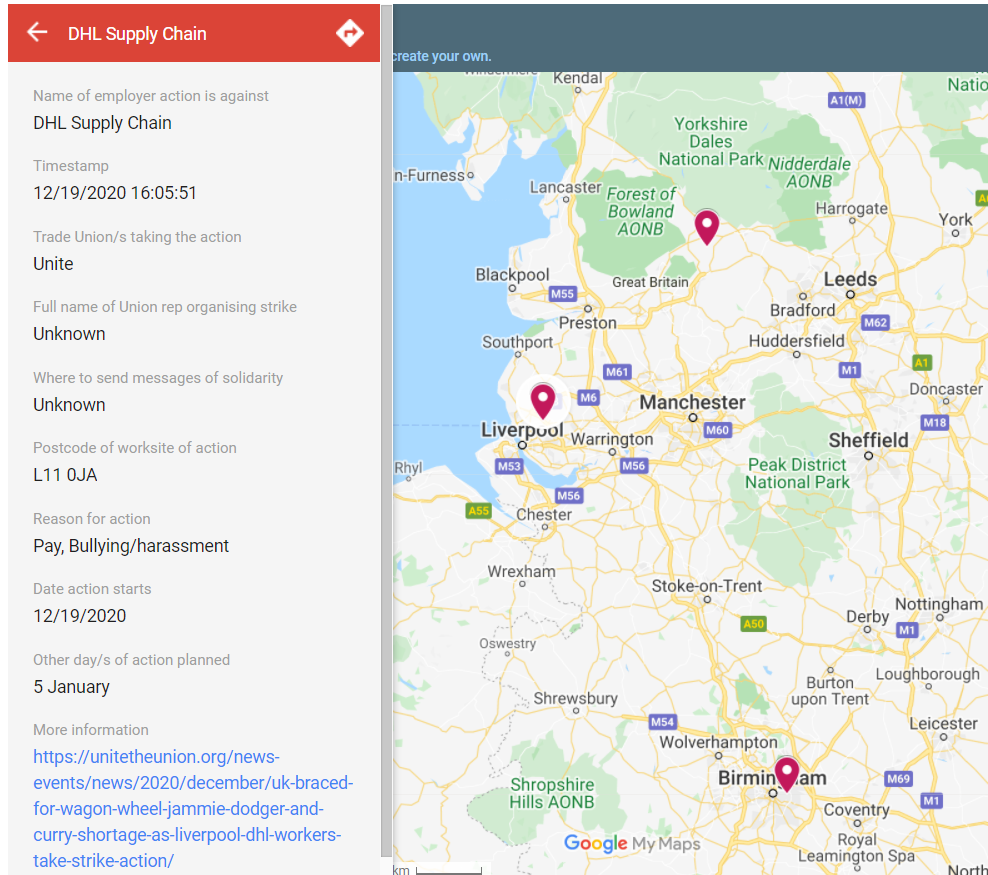Click the back arrow in red header
Image resolution: width=988 pixels, height=875 pixels.
pos(37,32)
